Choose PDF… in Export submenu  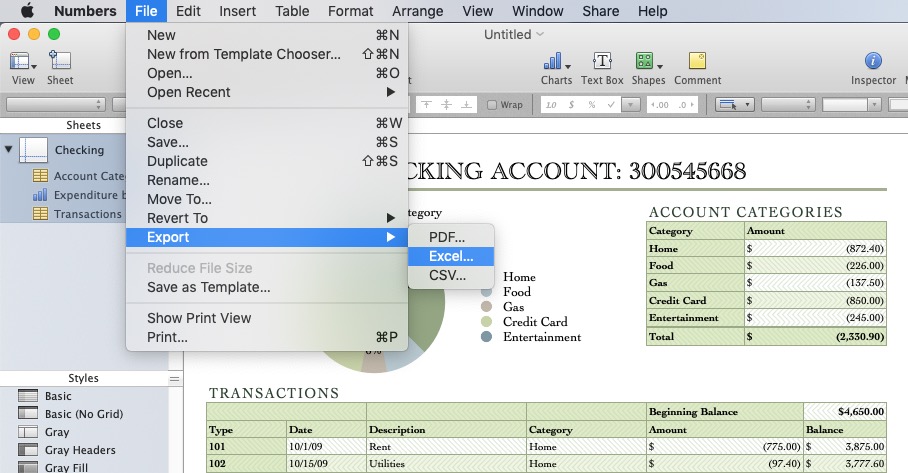(x=451, y=237)
